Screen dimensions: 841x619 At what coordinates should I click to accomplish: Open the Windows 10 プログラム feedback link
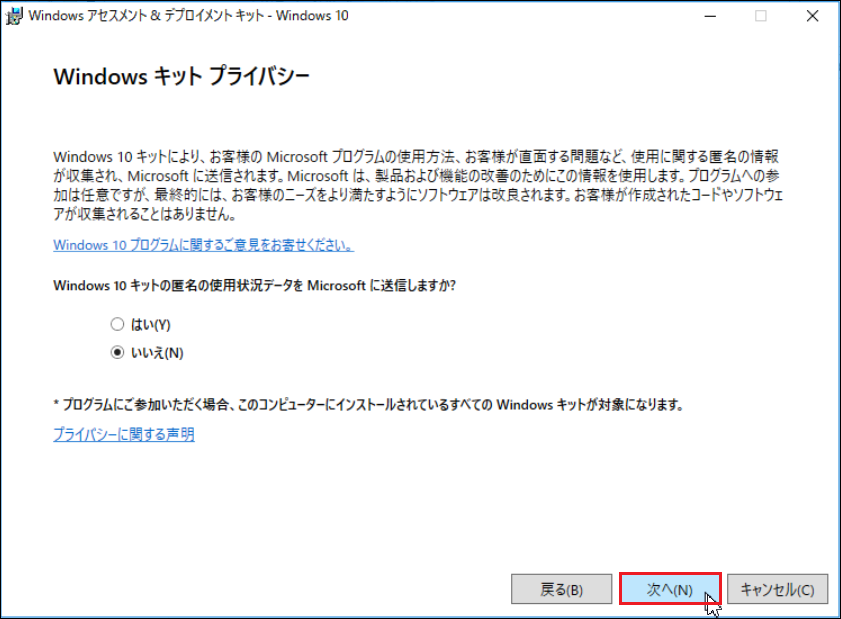(x=203, y=245)
